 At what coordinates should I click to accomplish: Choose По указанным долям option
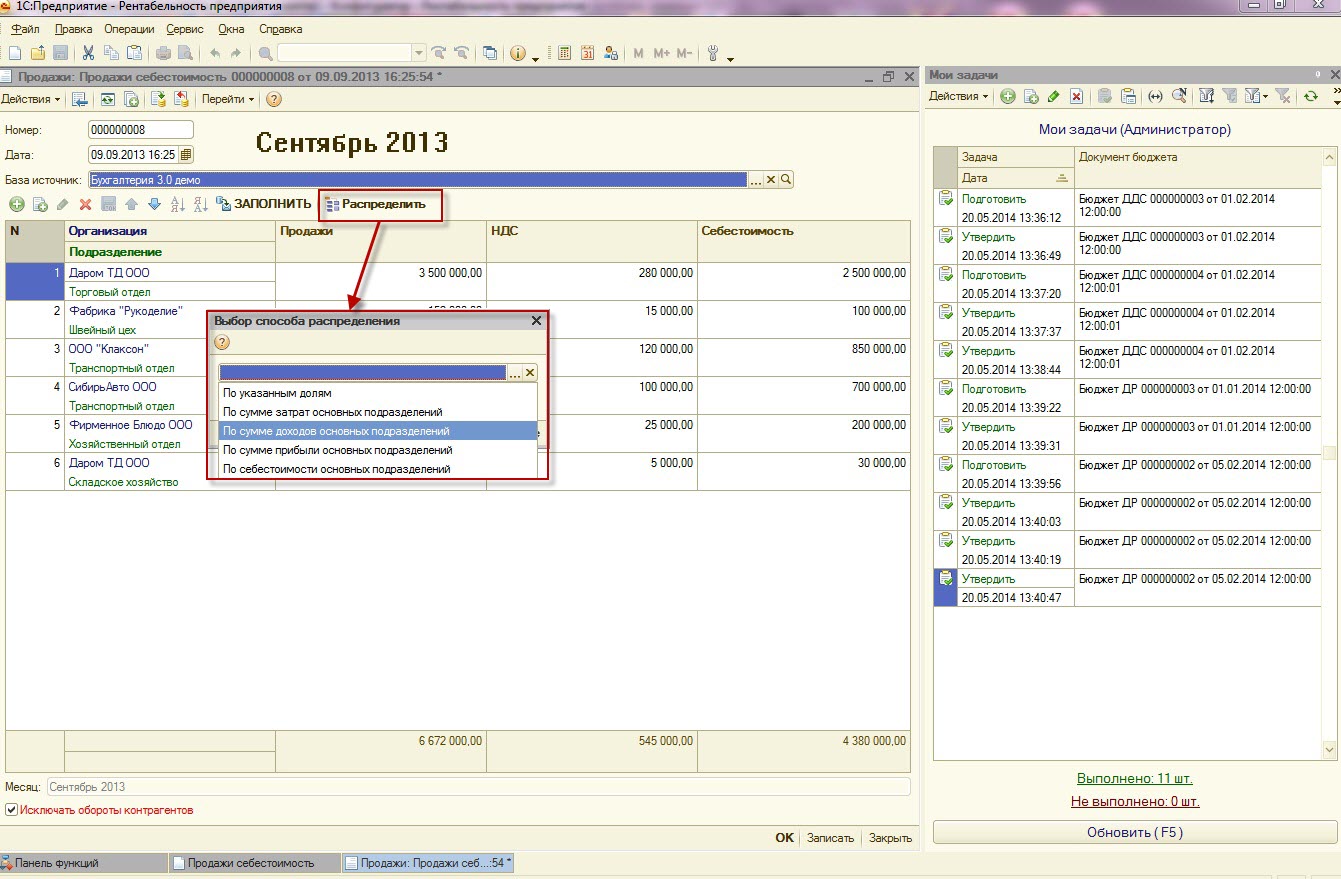tap(378, 393)
